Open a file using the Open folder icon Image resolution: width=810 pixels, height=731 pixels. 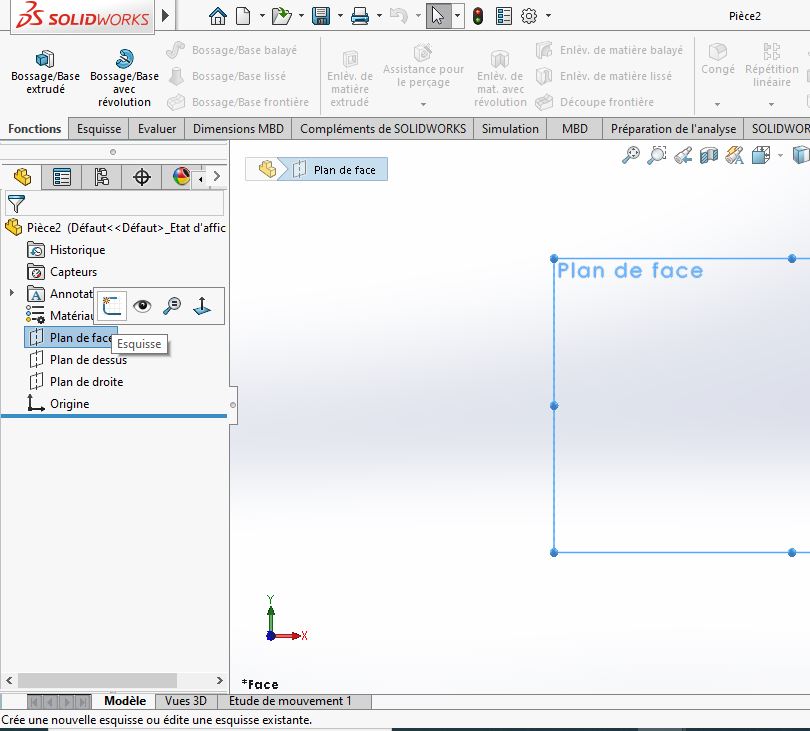tap(282, 16)
